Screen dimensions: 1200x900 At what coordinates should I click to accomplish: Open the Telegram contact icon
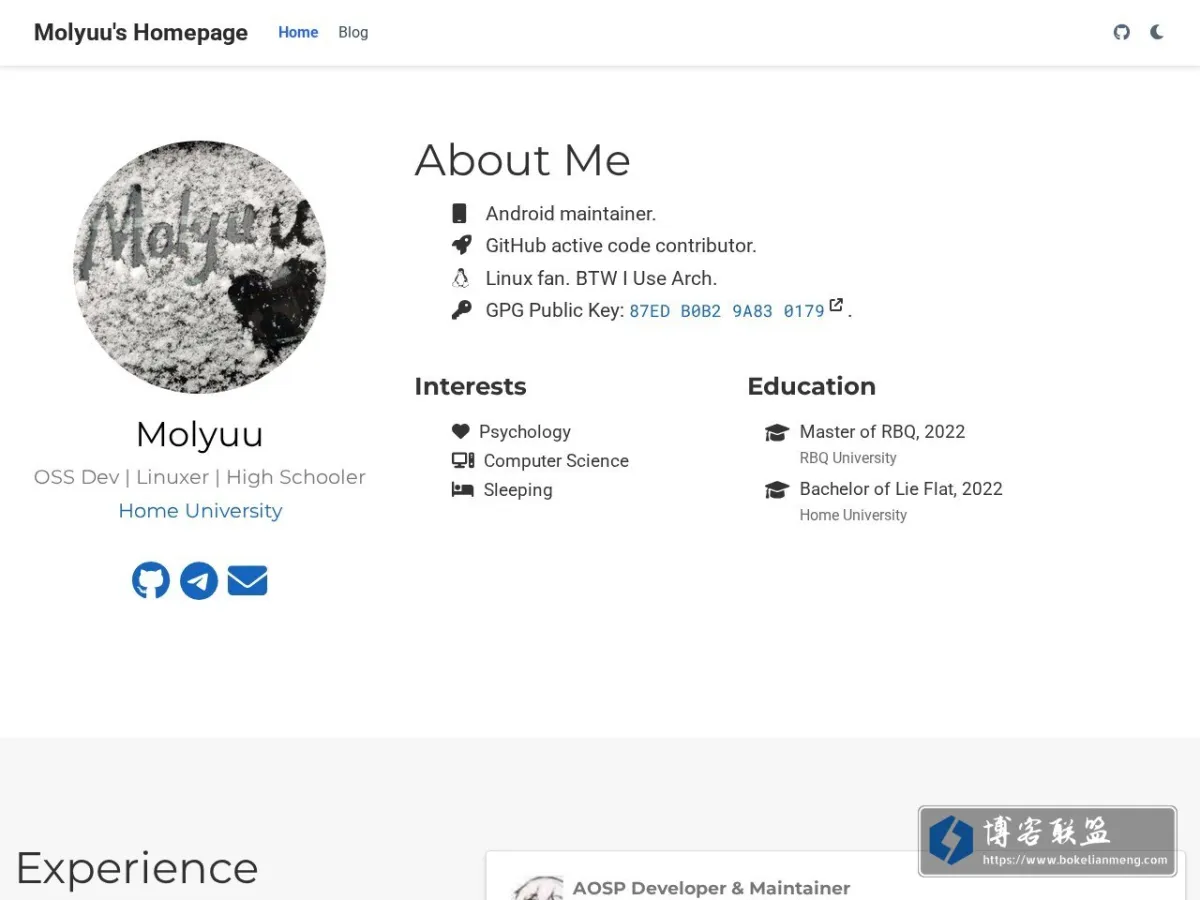pyautogui.click(x=199, y=580)
